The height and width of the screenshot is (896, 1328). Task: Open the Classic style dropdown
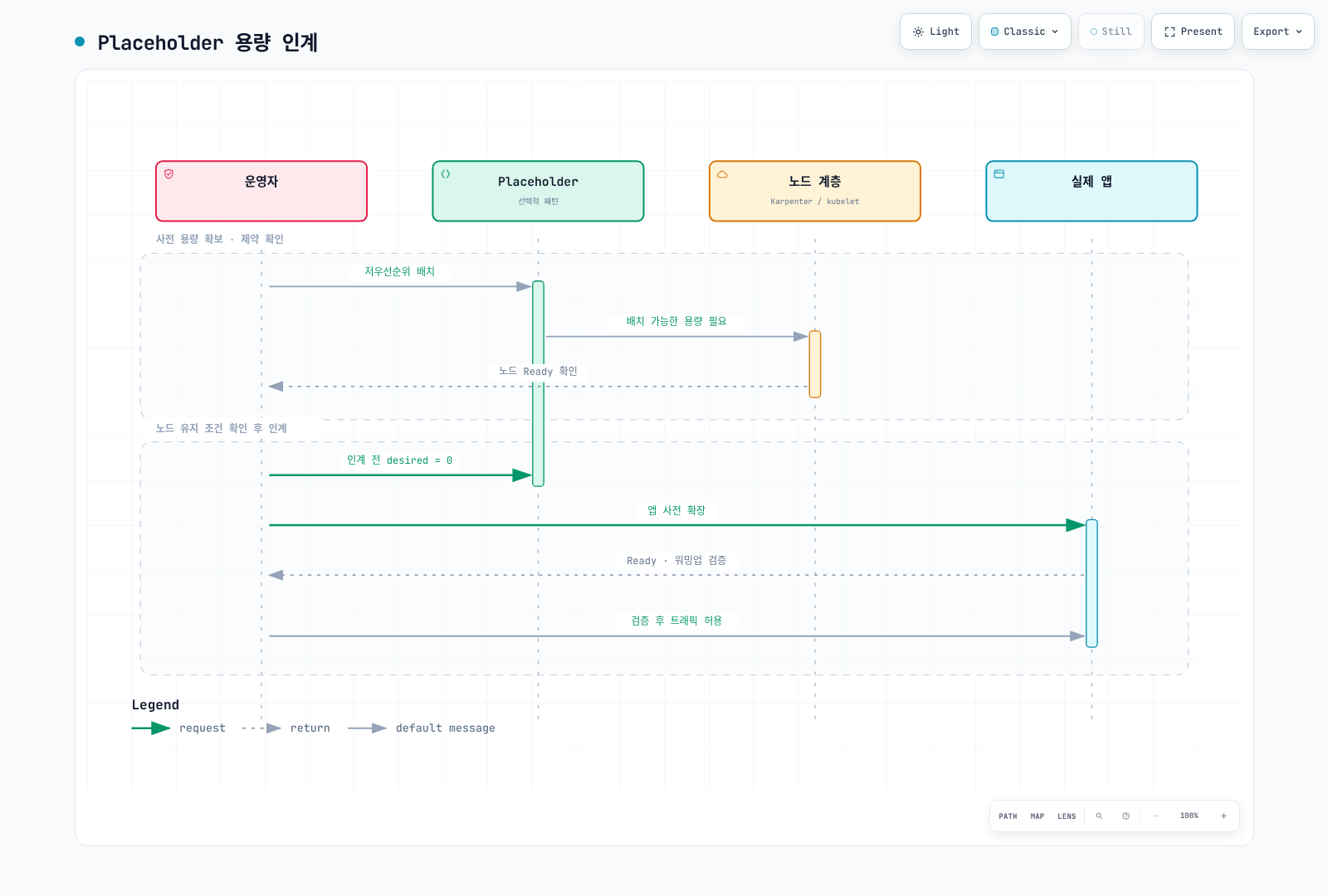click(1025, 32)
